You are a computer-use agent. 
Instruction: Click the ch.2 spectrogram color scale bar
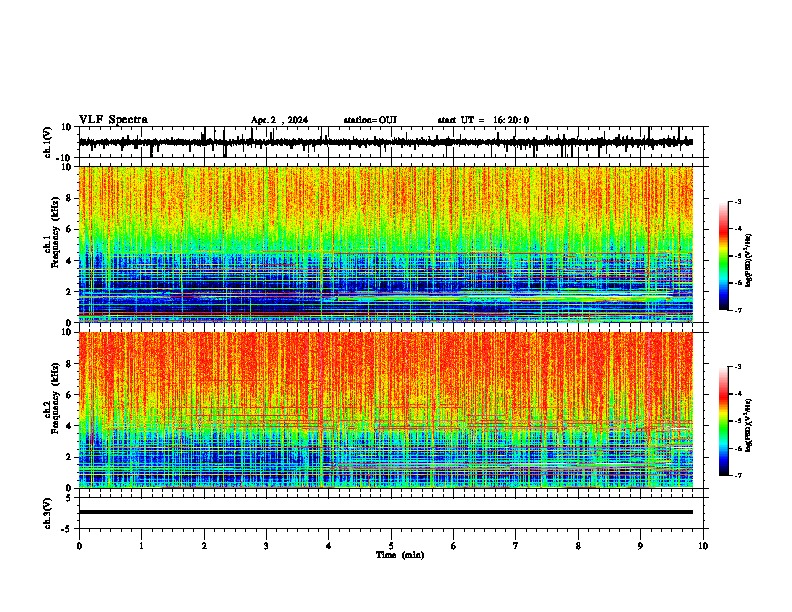click(x=724, y=421)
